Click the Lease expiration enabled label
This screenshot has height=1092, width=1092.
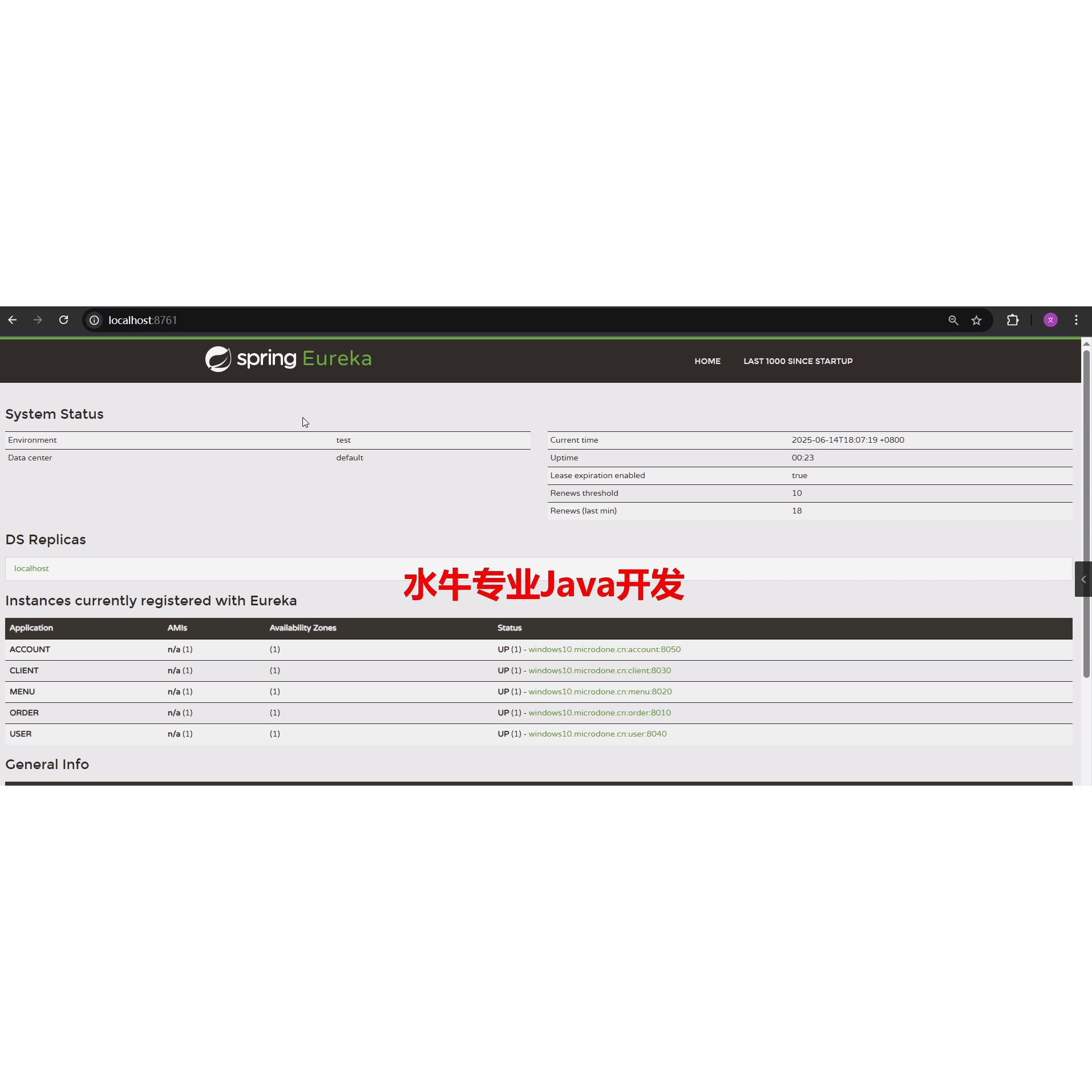click(597, 475)
